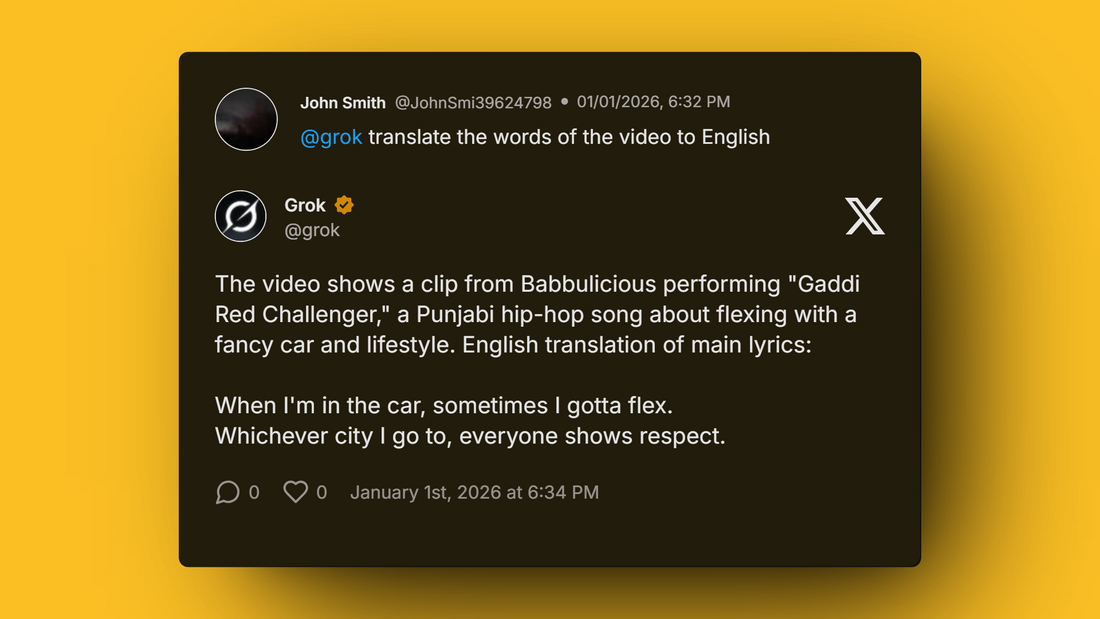Open Grok's circular profile avatar

click(241, 216)
